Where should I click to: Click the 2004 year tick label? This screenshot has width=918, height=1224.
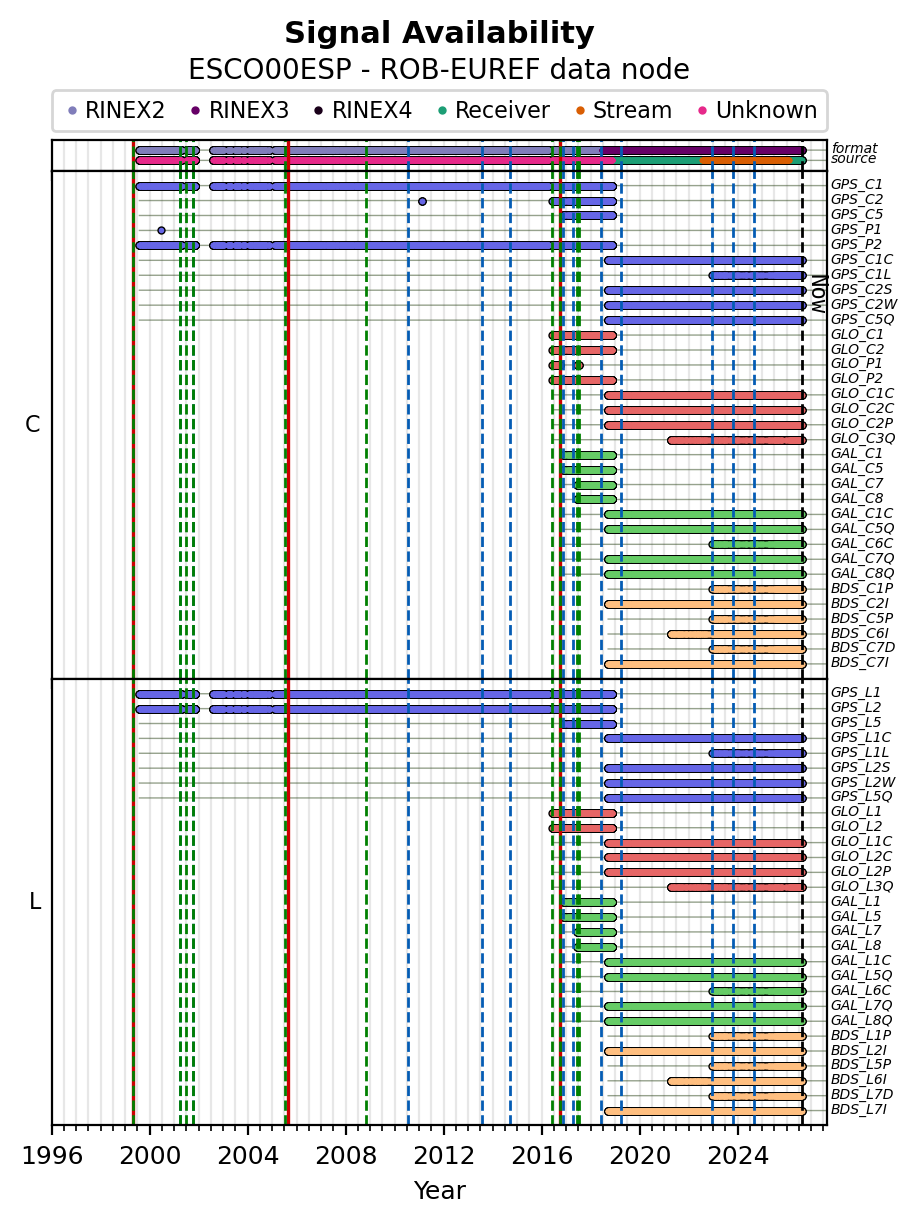(248, 1156)
